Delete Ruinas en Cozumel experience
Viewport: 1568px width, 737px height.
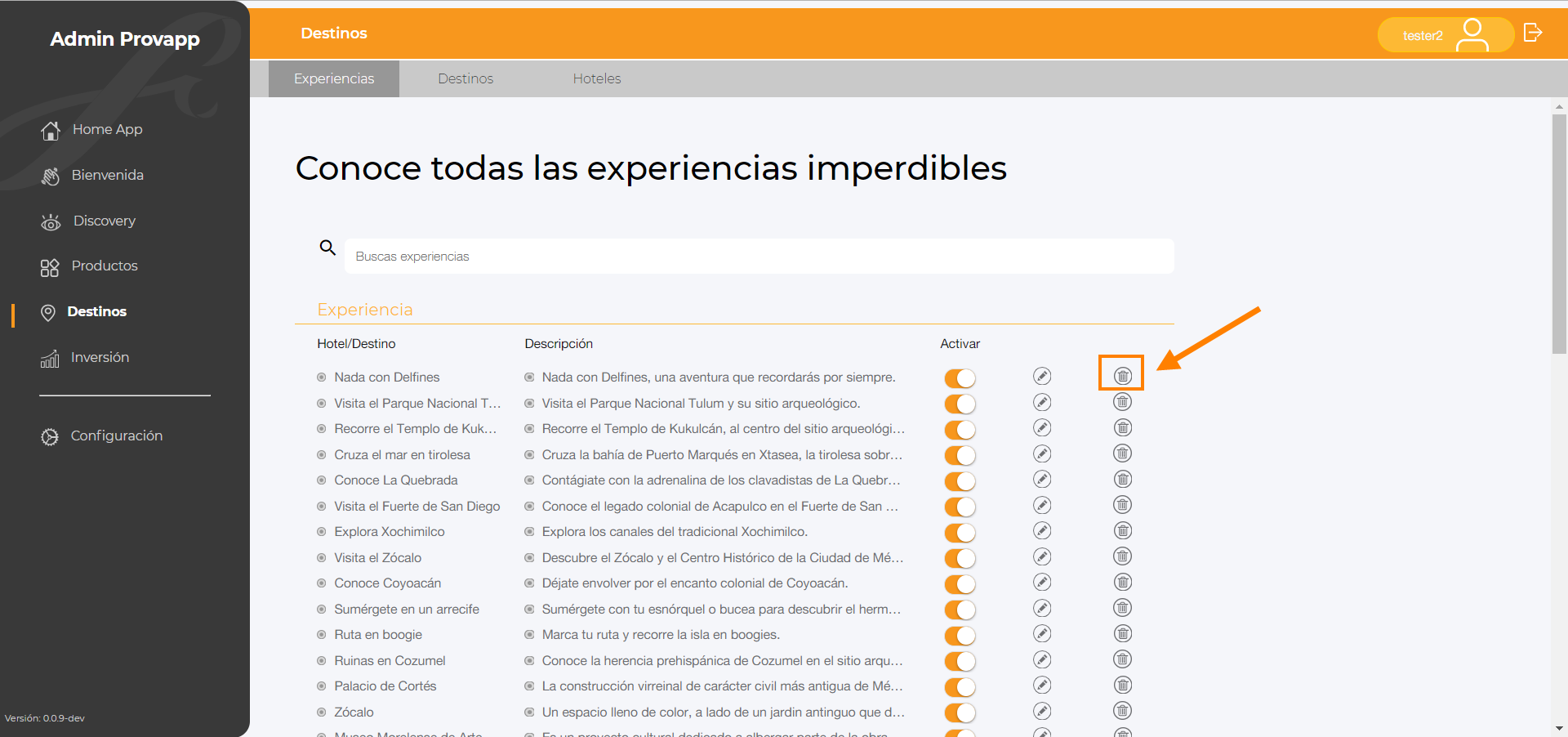coord(1123,659)
